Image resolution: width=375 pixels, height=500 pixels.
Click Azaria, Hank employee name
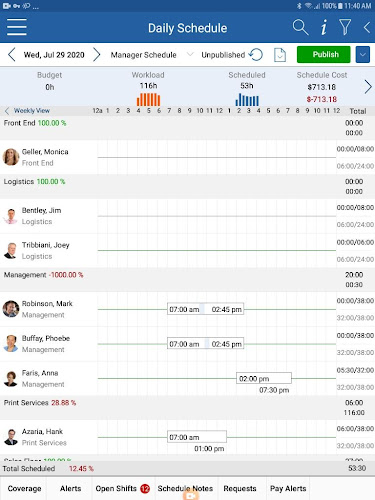coord(42,431)
